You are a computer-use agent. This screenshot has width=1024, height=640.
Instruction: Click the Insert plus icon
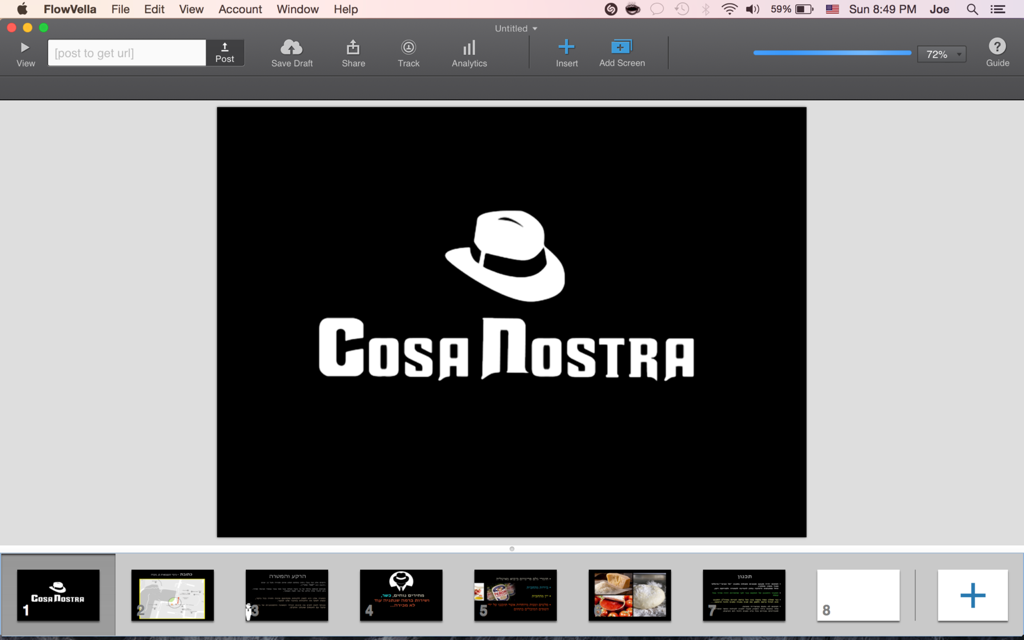[x=566, y=47]
